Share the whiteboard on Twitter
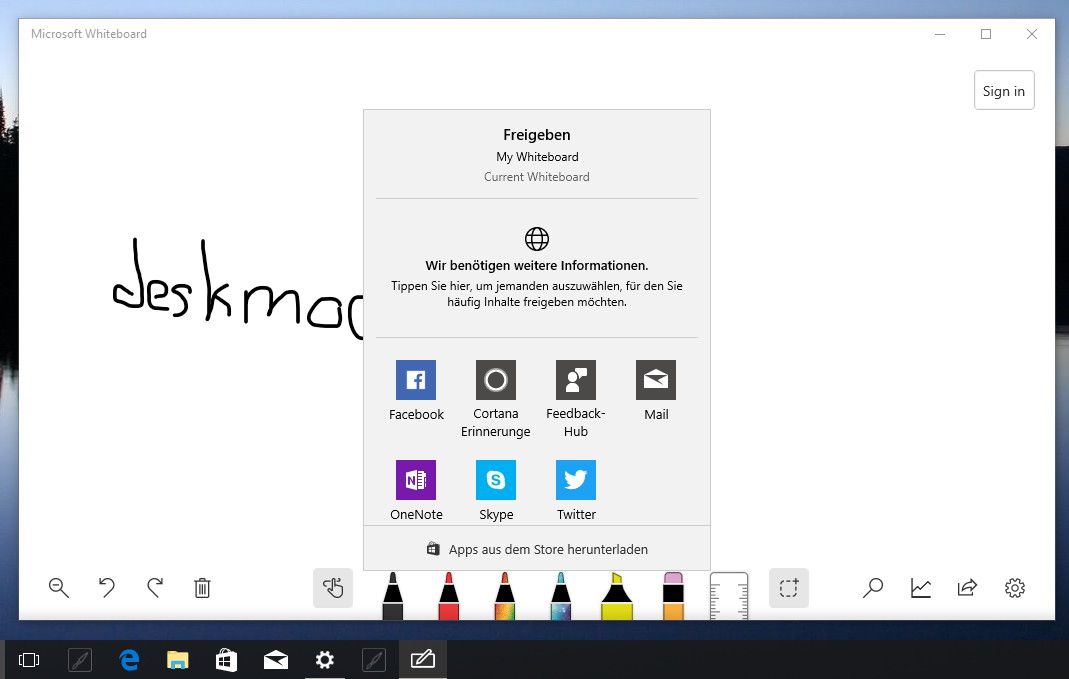The width and height of the screenshot is (1069, 679). point(576,490)
